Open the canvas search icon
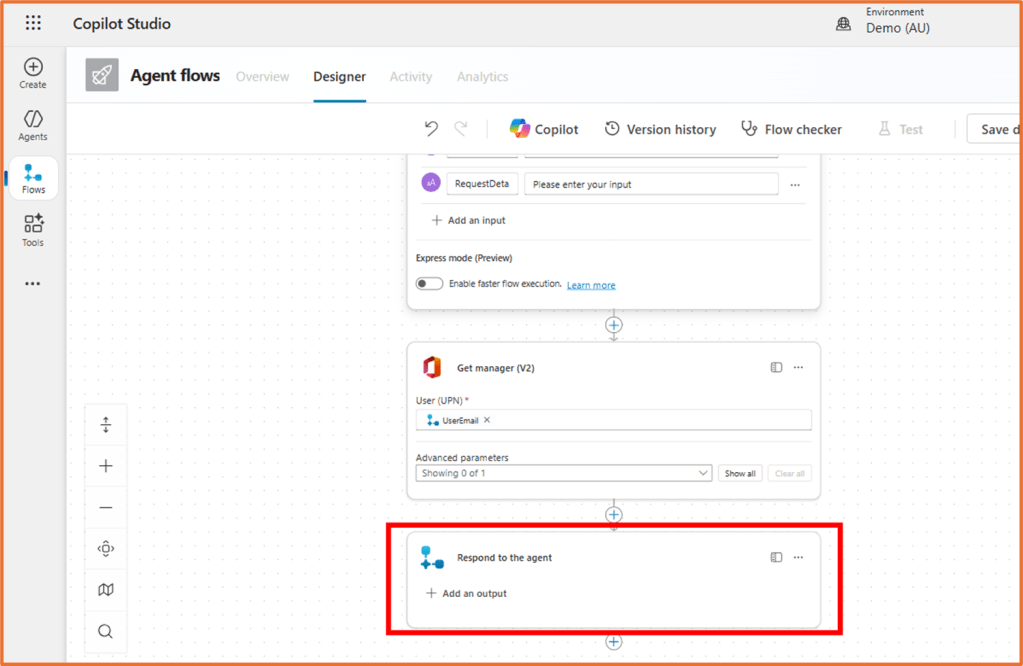Viewport: 1023px width, 666px height. click(105, 631)
